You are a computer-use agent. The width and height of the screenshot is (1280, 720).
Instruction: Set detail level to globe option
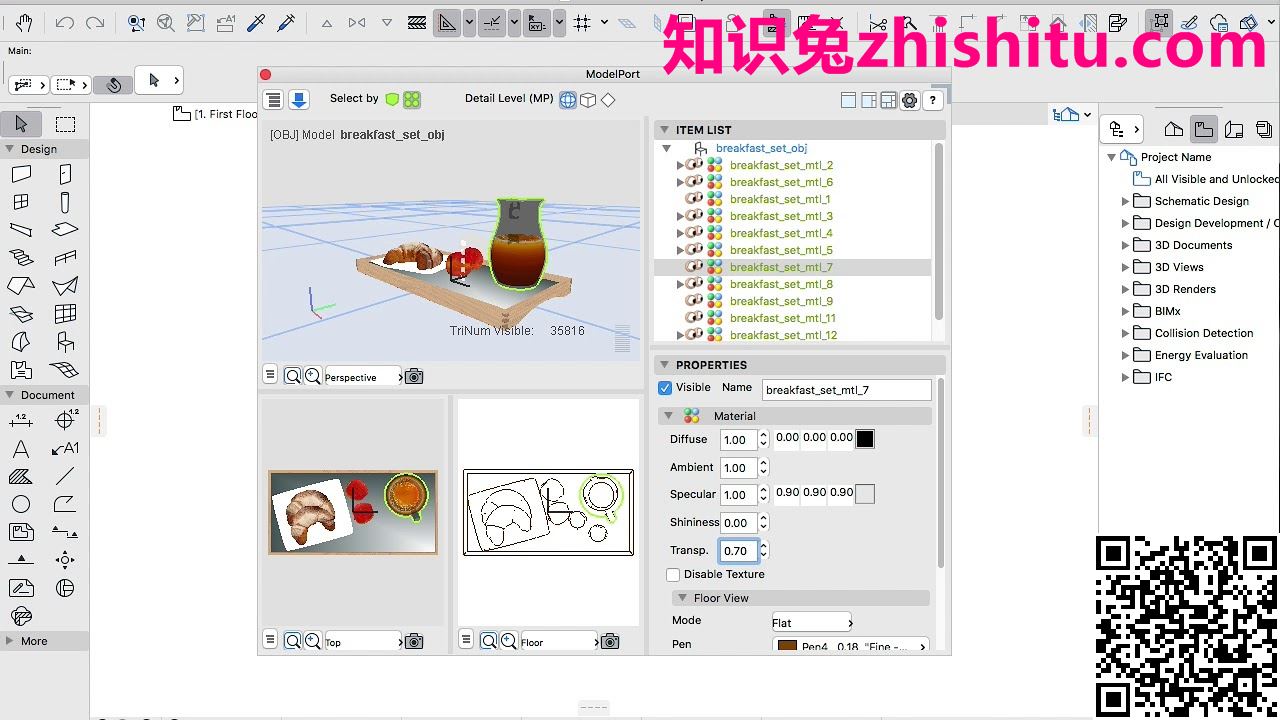pos(568,99)
